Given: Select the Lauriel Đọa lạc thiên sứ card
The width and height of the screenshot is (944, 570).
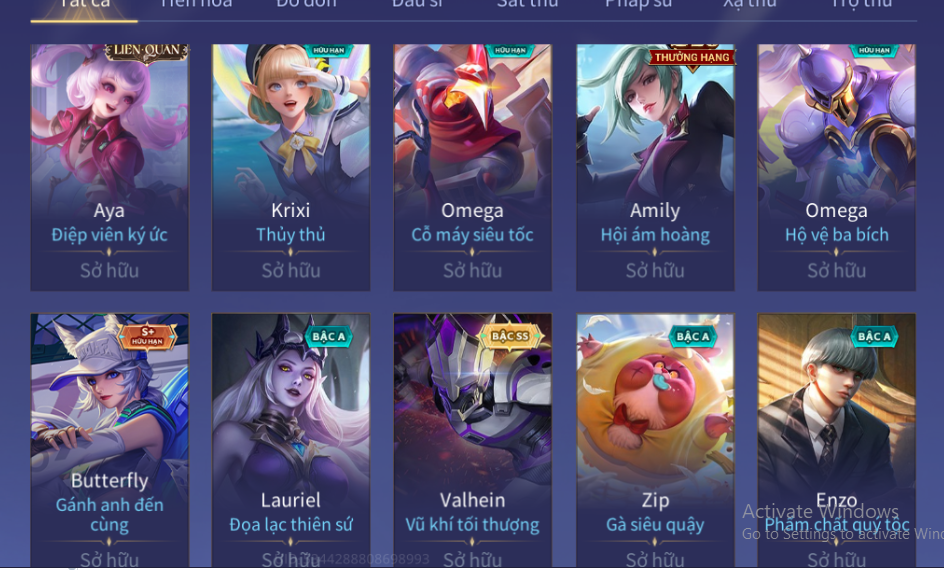Looking at the screenshot, I should 291,441.
